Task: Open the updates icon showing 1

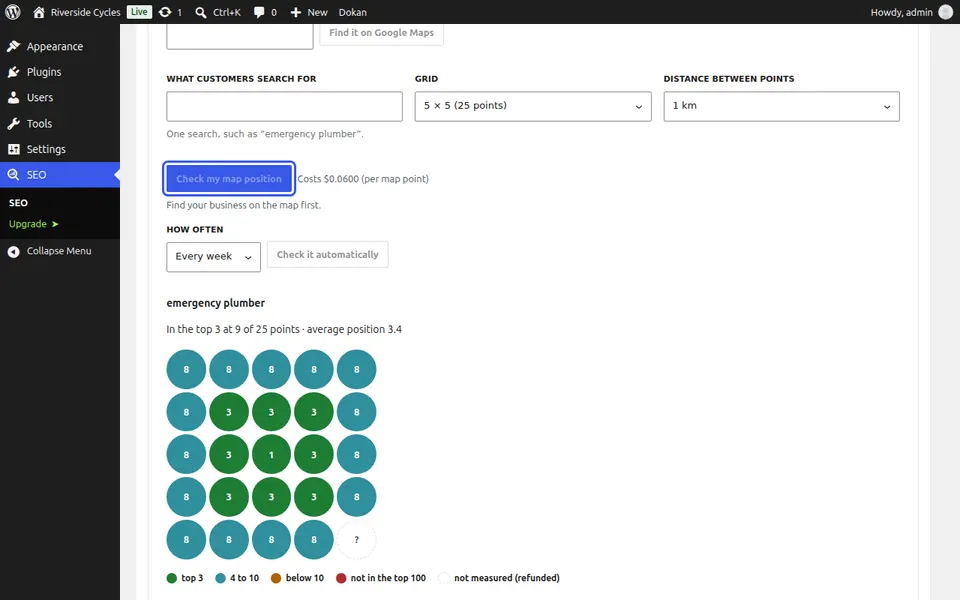Action: (x=165, y=12)
